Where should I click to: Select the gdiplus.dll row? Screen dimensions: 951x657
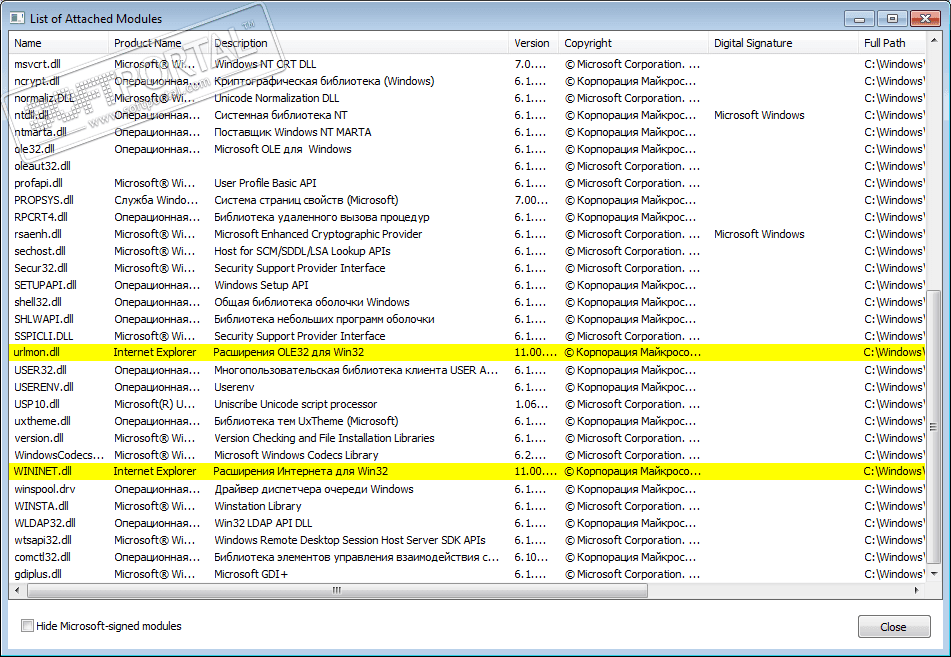[x=467, y=574]
